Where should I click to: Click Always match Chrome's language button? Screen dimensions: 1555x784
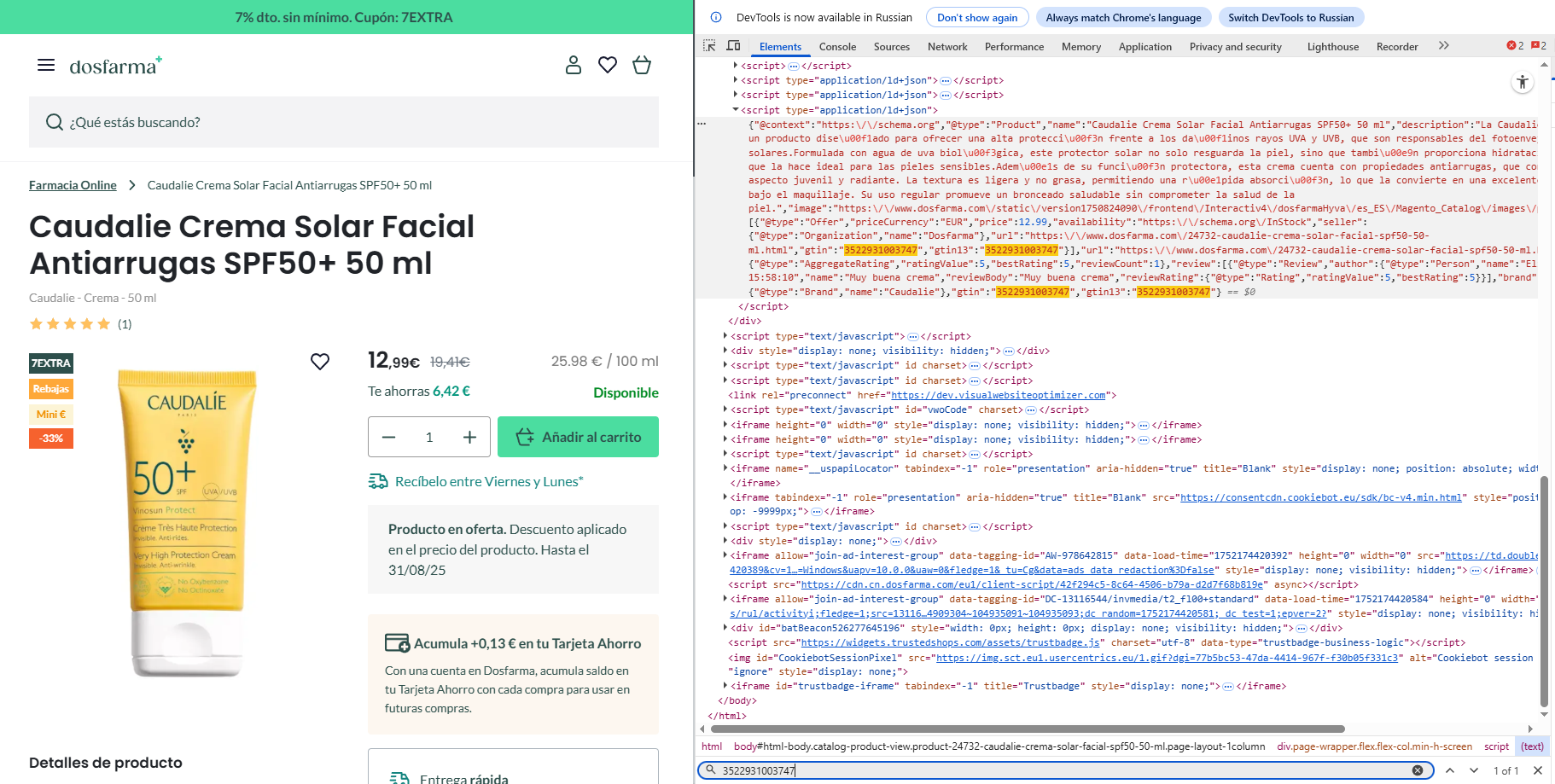coord(1123,17)
